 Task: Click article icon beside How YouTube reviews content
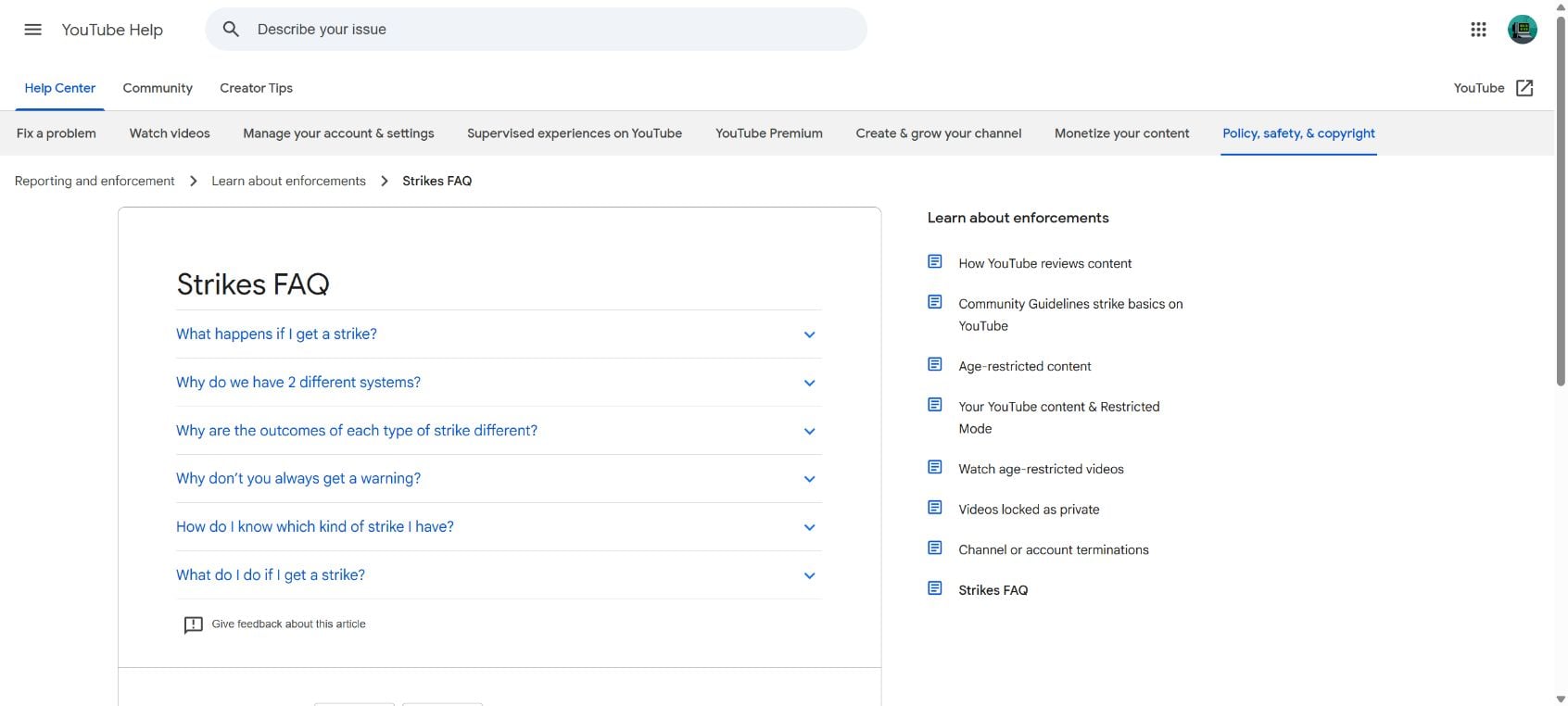click(935, 262)
